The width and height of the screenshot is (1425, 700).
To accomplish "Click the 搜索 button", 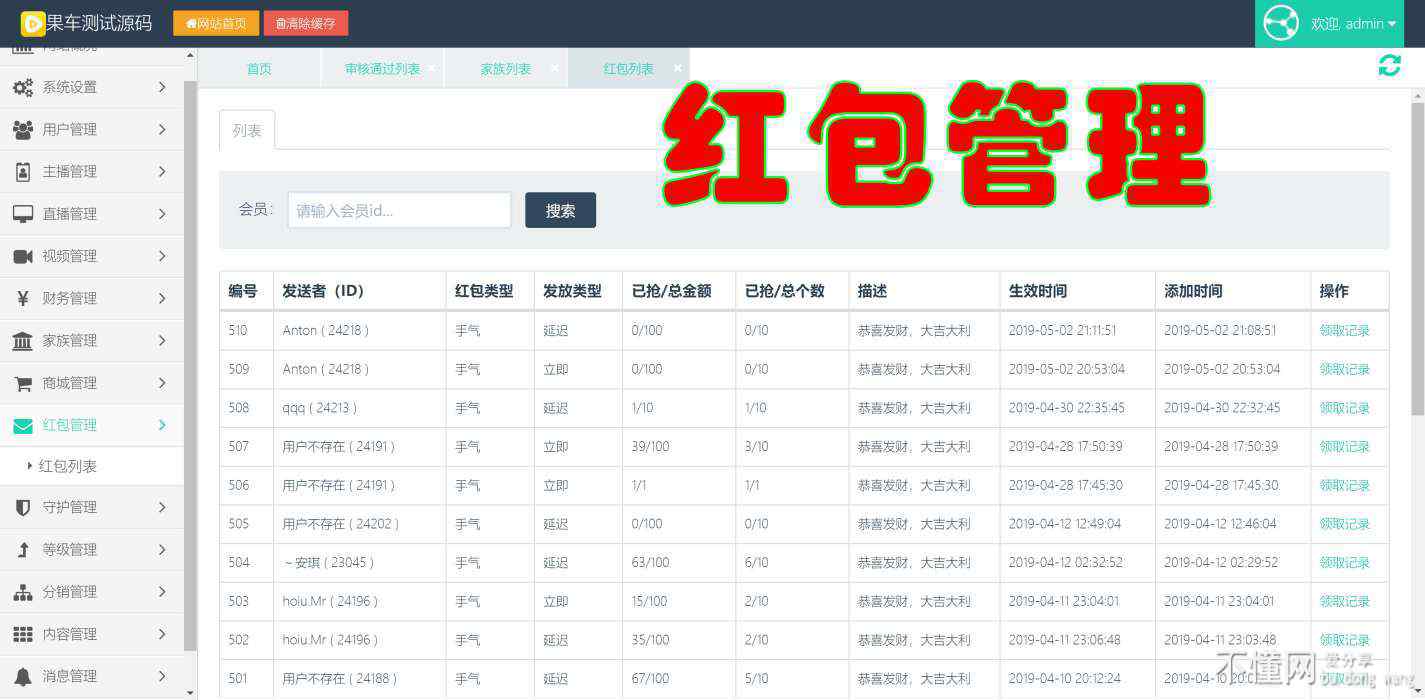I will coord(560,210).
